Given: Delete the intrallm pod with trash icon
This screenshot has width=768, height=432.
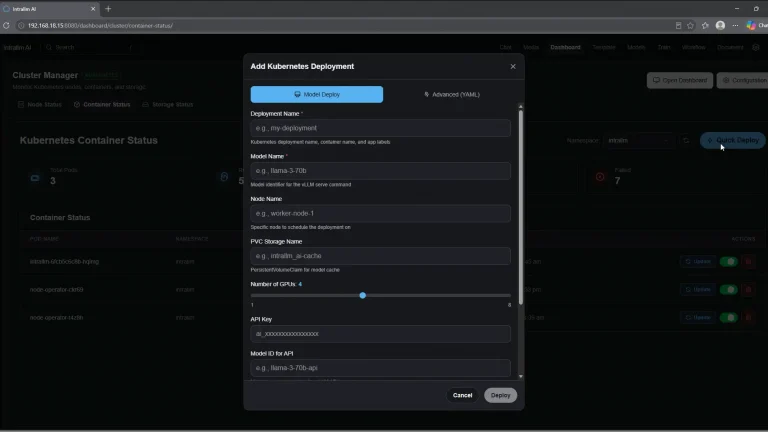Looking at the screenshot, I should click(748, 262).
